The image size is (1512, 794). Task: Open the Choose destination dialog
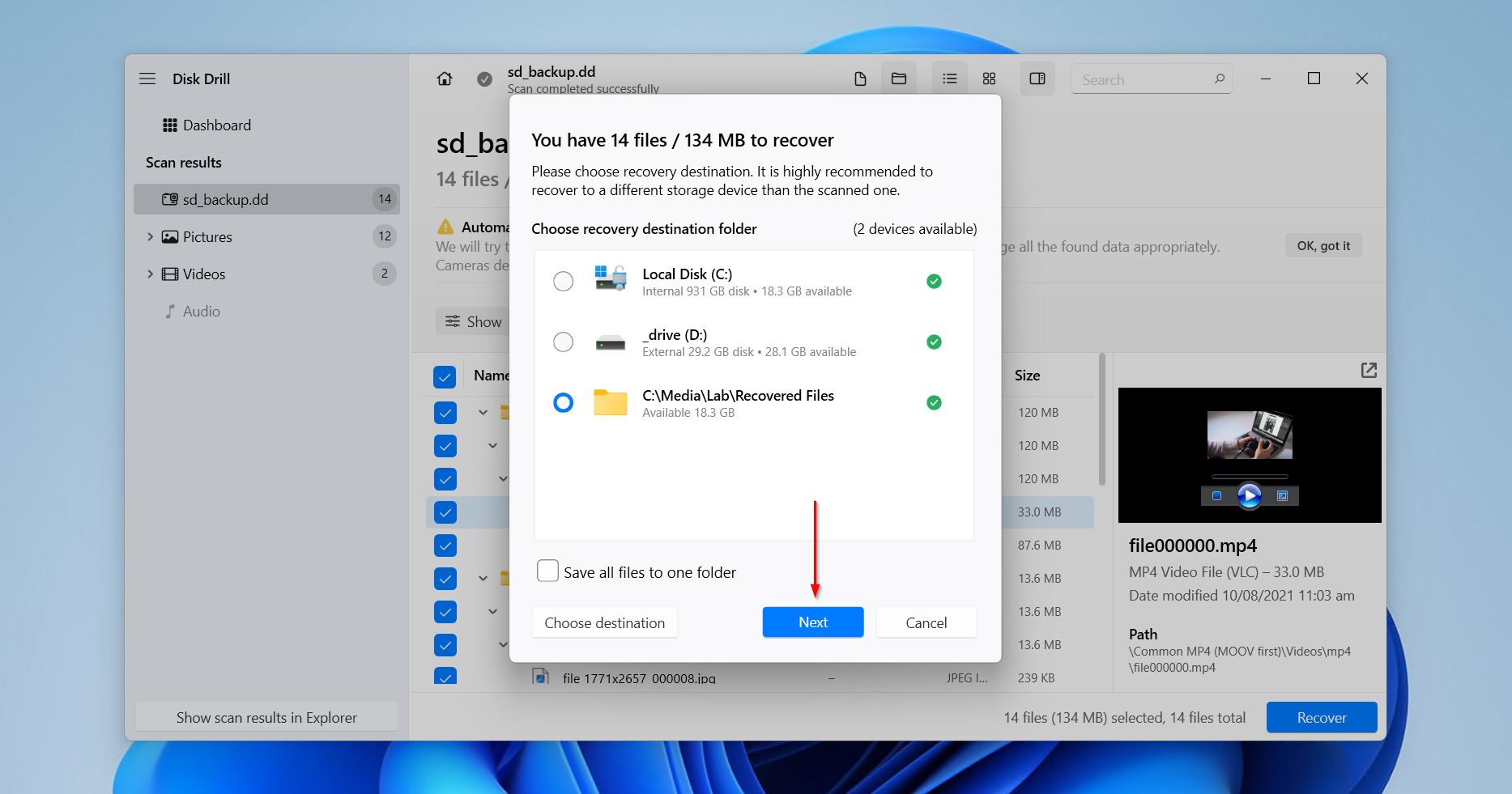point(604,622)
